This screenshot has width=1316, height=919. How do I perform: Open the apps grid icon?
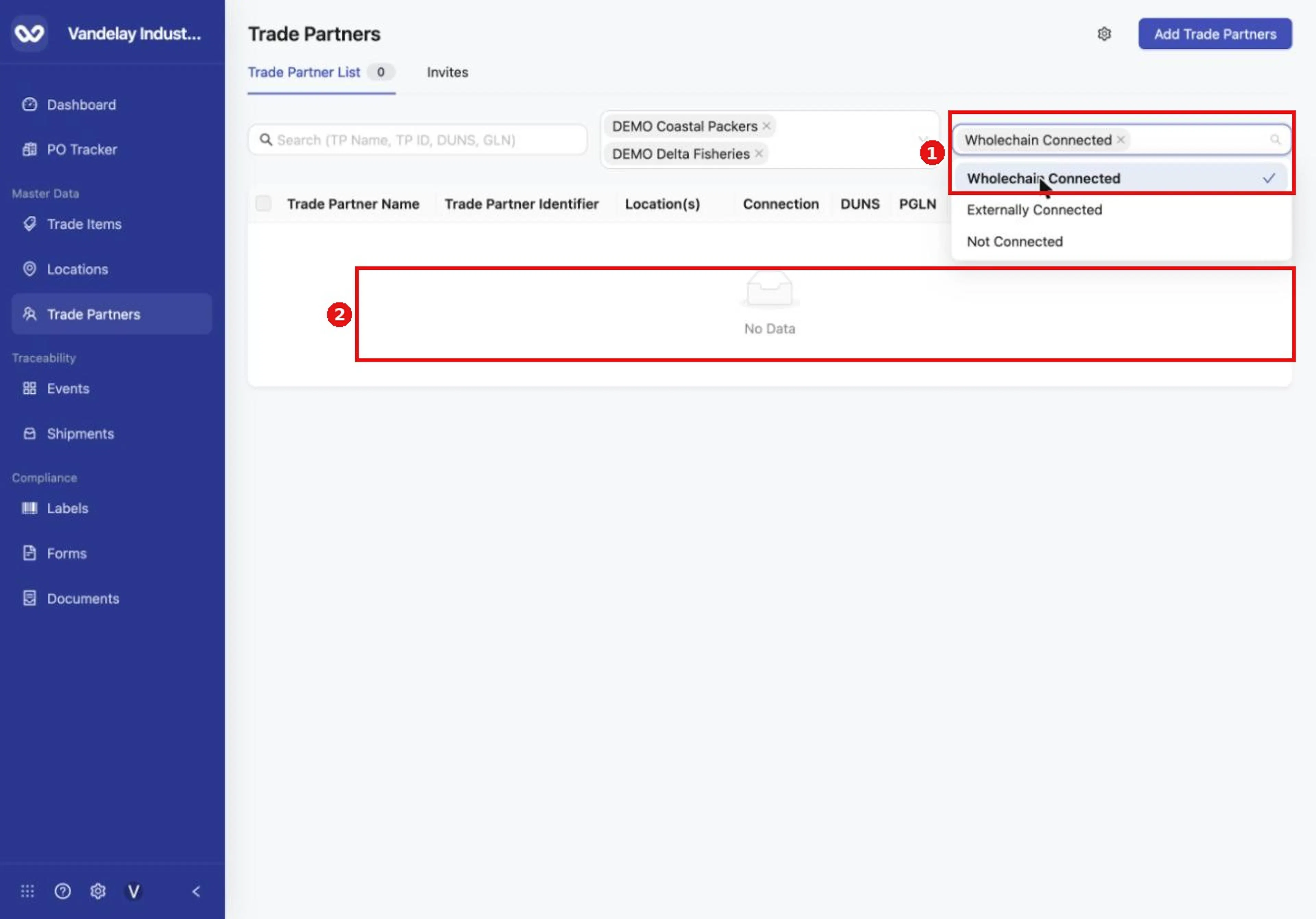coord(27,891)
